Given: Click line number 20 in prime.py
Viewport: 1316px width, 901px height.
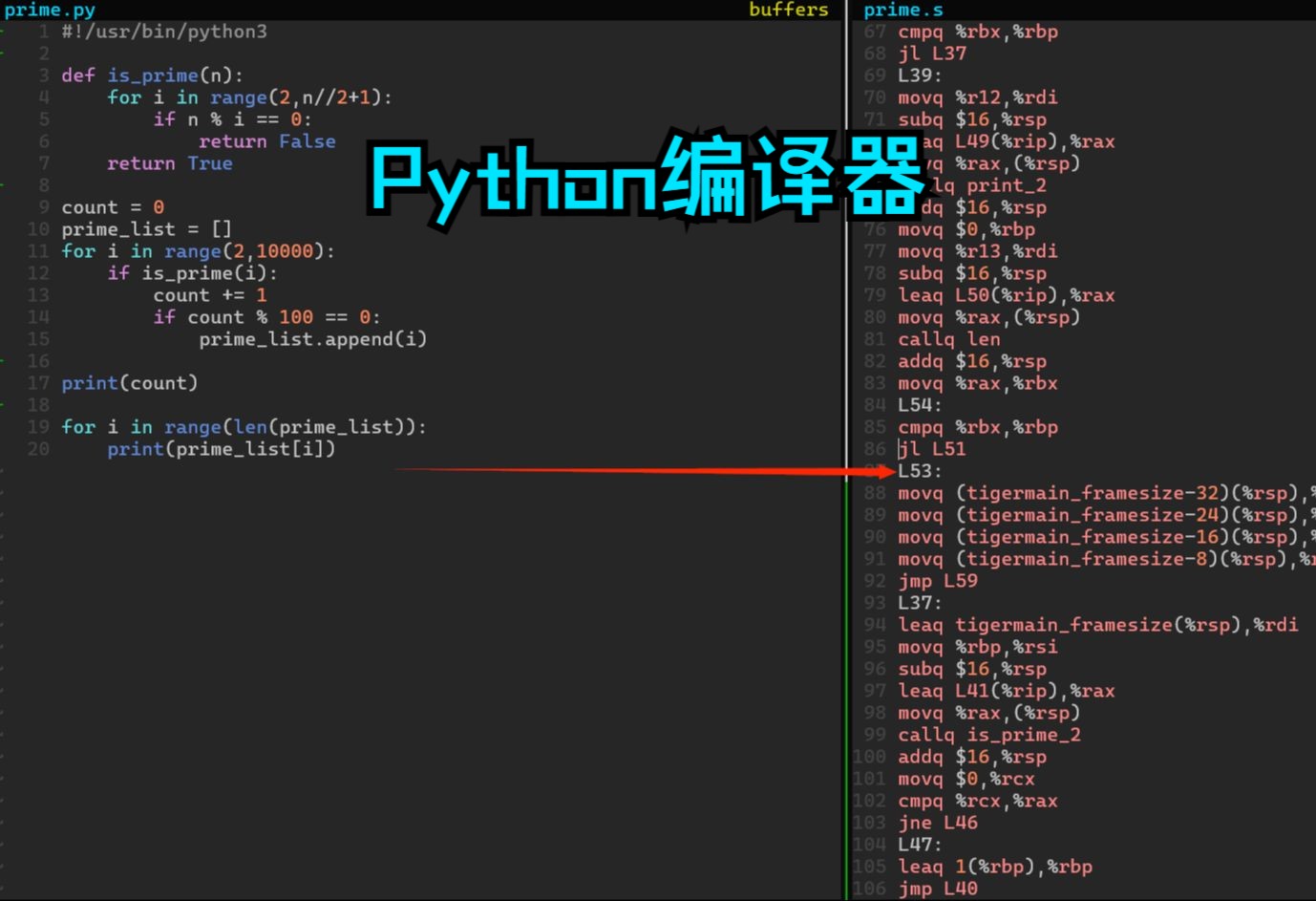Looking at the screenshot, I should click(38, 449).
